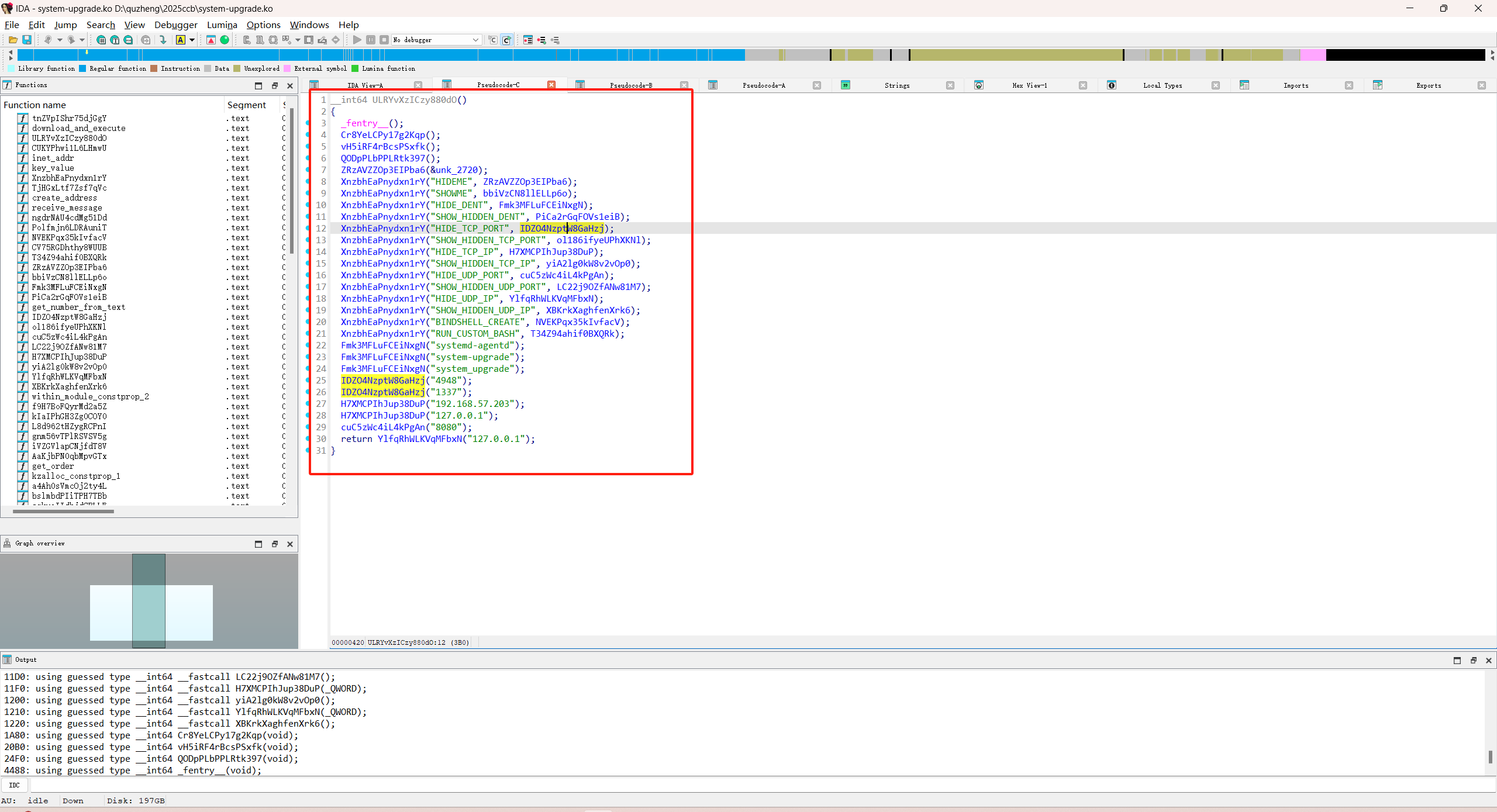
Task: Click the green circle toolbar icon
Action: tap(225, 40)
